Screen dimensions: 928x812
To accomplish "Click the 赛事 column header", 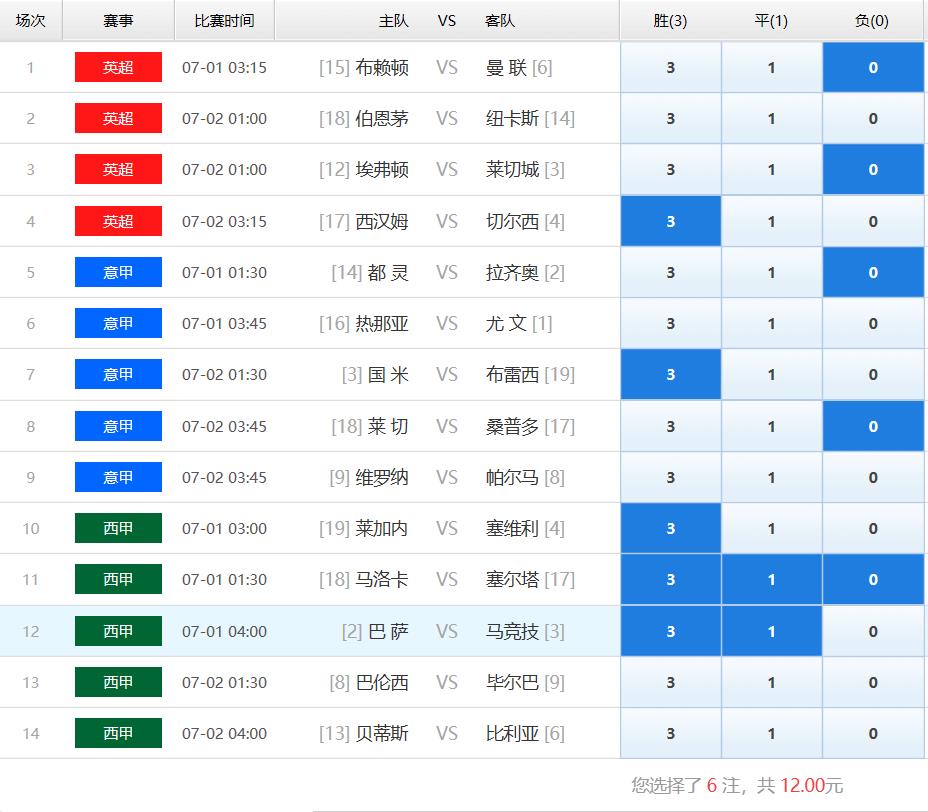I will pos(118,21).
